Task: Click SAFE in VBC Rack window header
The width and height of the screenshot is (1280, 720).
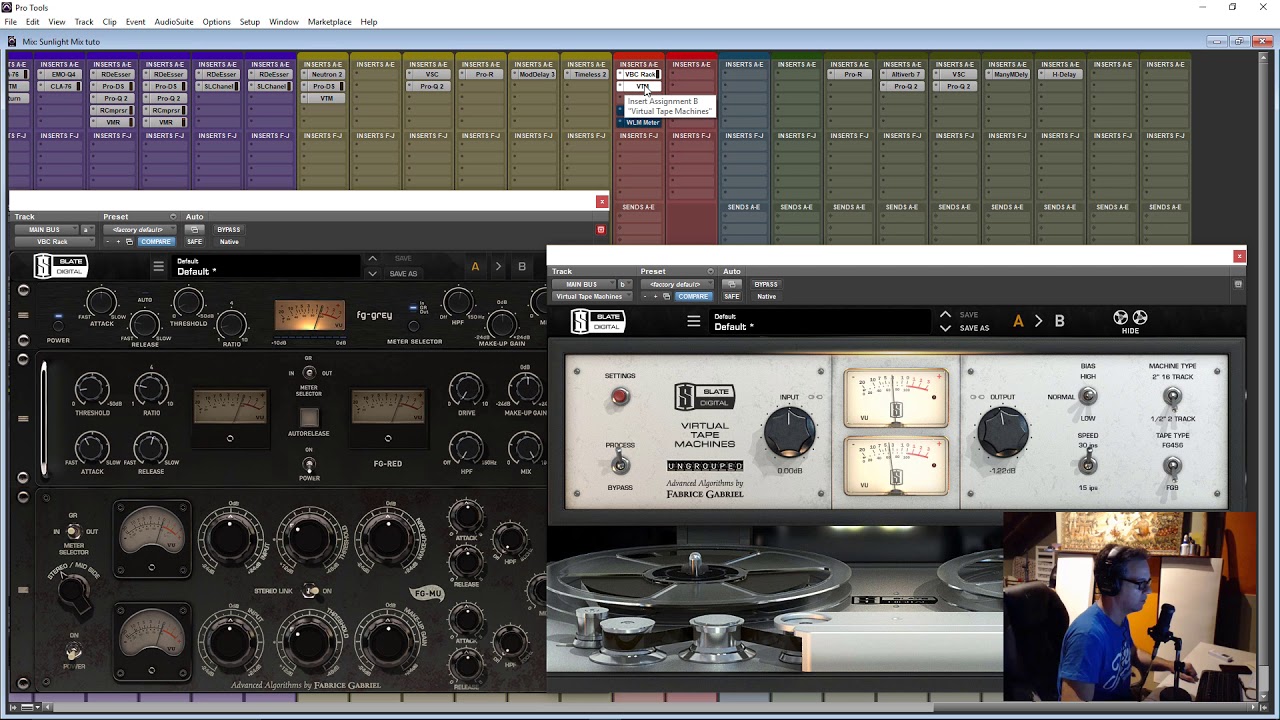Action: (194, 241)
